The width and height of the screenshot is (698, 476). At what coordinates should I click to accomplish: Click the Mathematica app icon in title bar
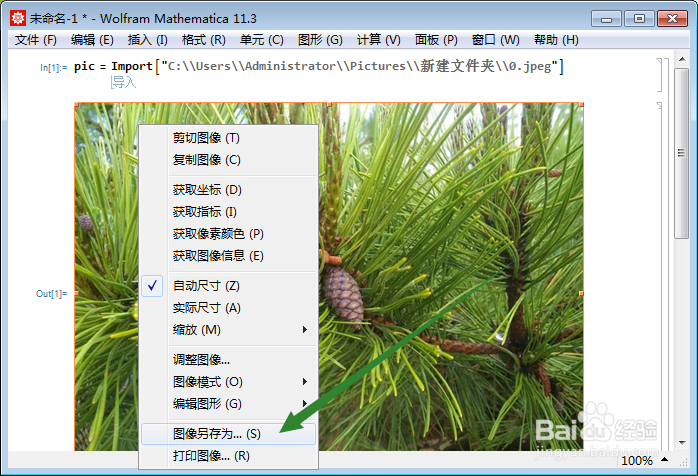(18, 18)
